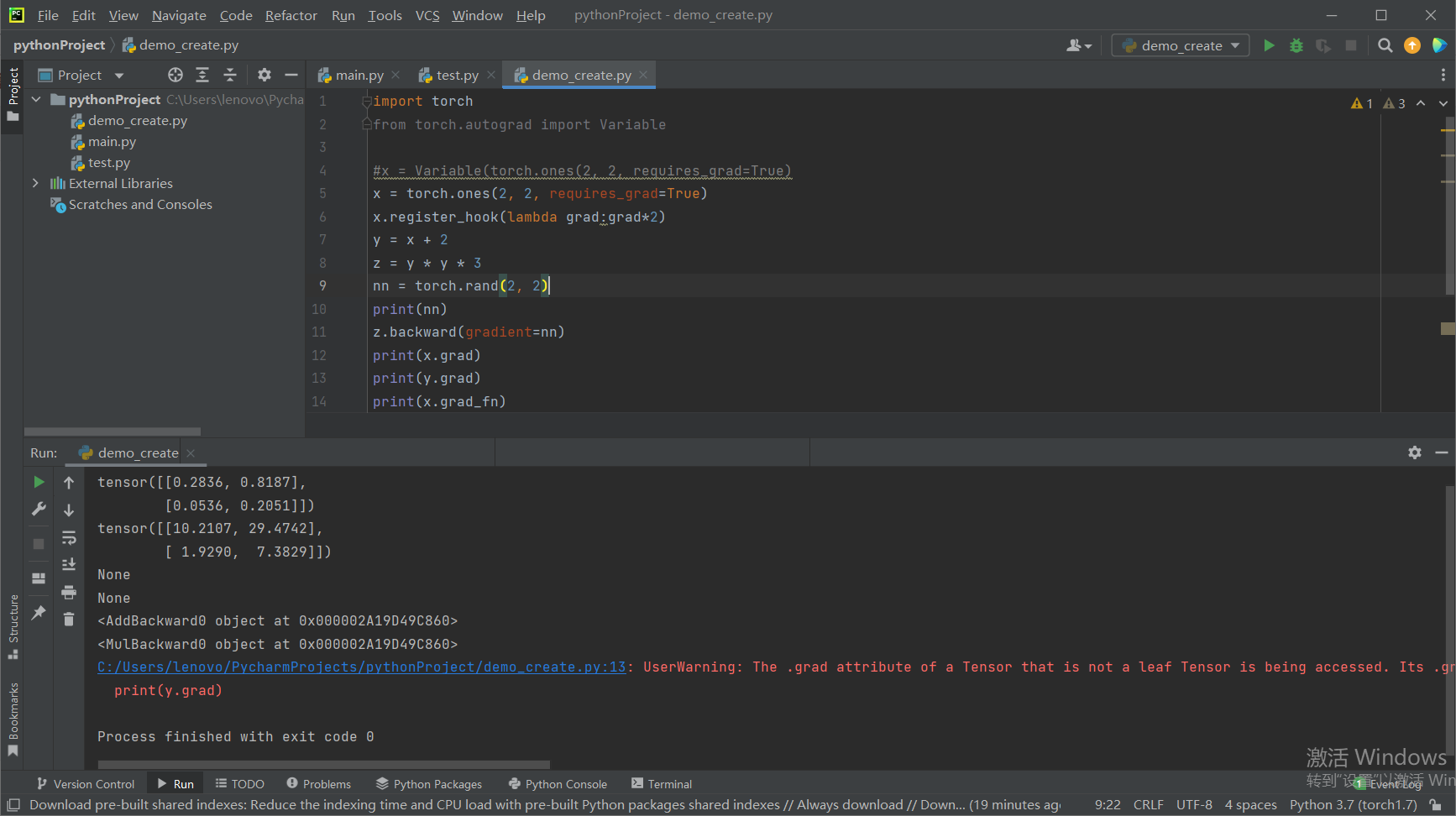Toggle soft-wrap in Run console
This screenshot has height=816, width=1456.
tap(69, 537)
